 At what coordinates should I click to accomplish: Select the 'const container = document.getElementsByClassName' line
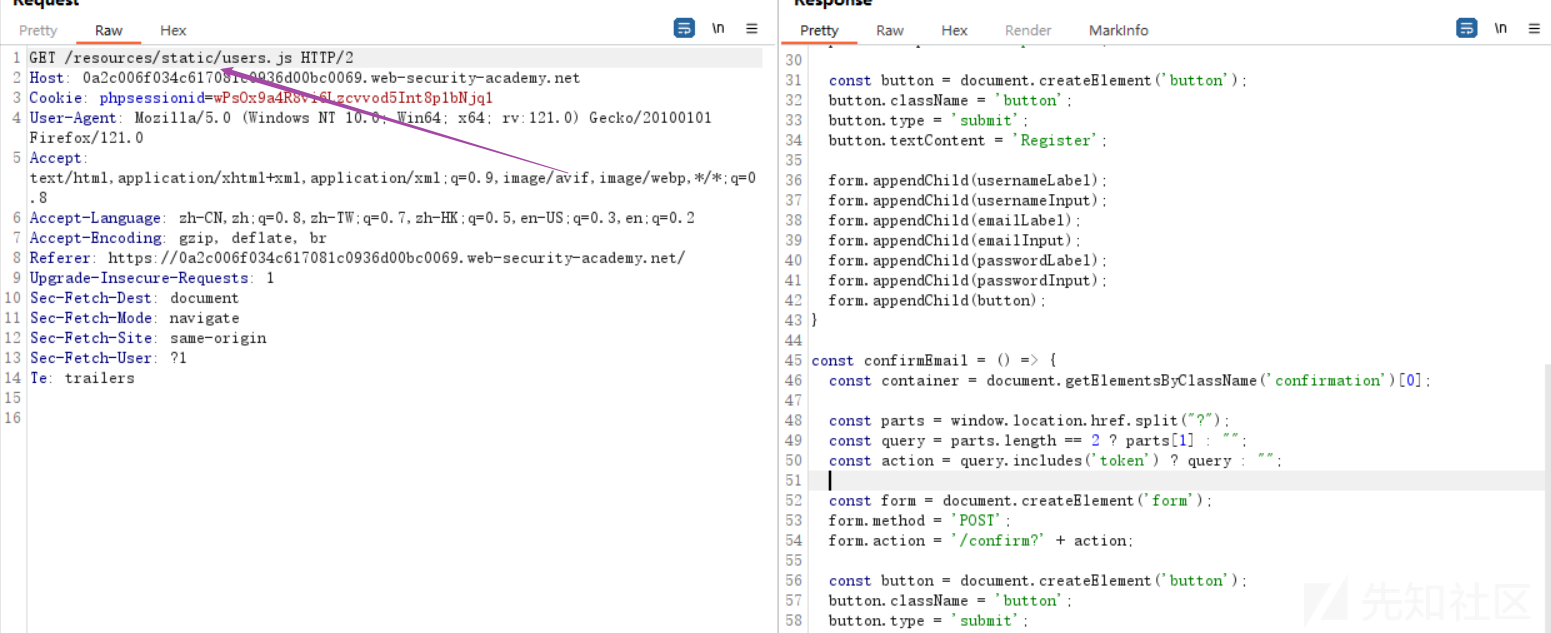[1130, 380]
